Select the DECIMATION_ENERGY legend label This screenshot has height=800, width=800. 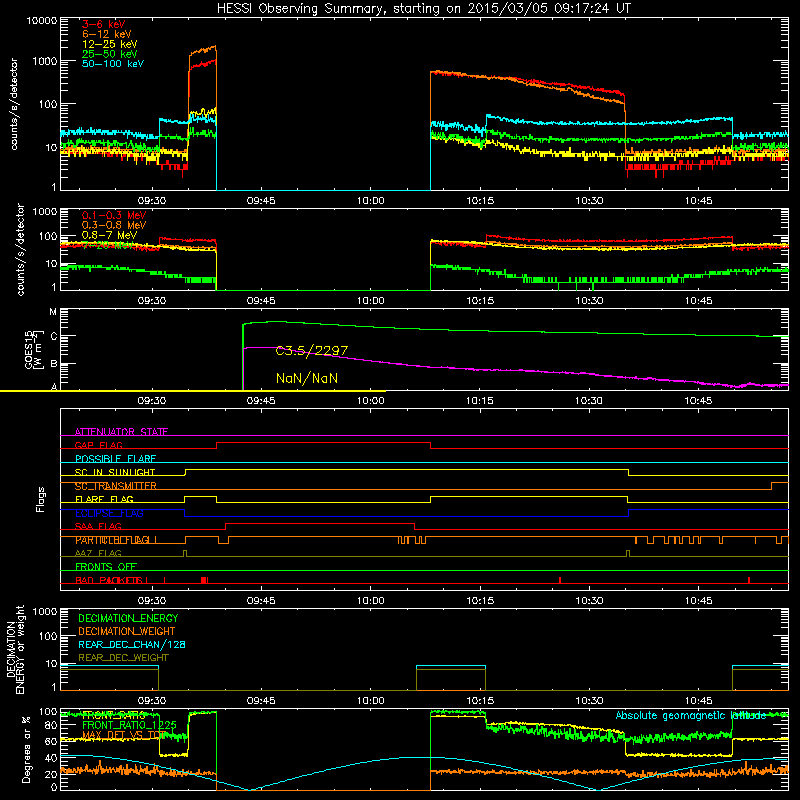tap(128, 618)
